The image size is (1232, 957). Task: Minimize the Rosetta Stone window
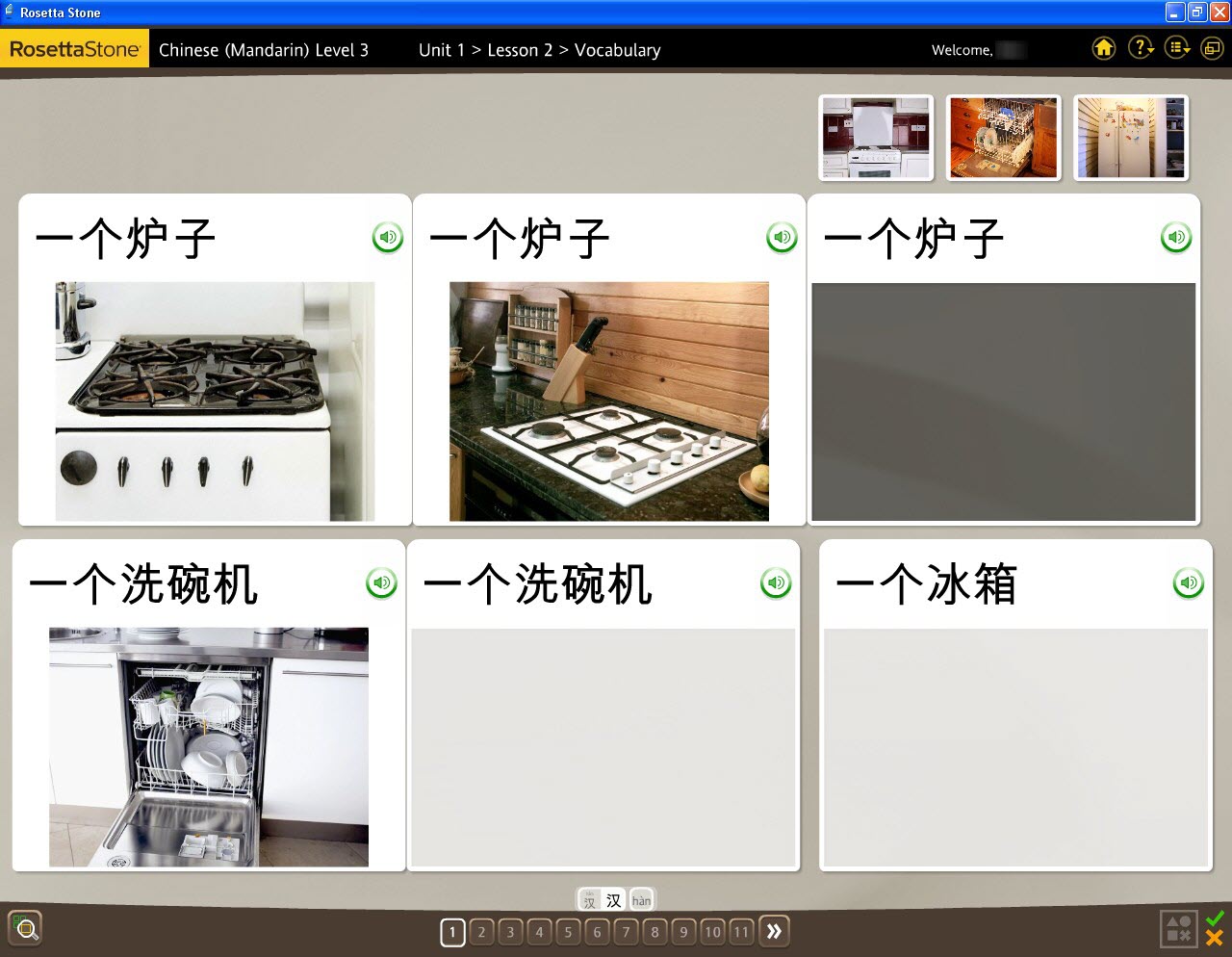(x=1175, y=13)
